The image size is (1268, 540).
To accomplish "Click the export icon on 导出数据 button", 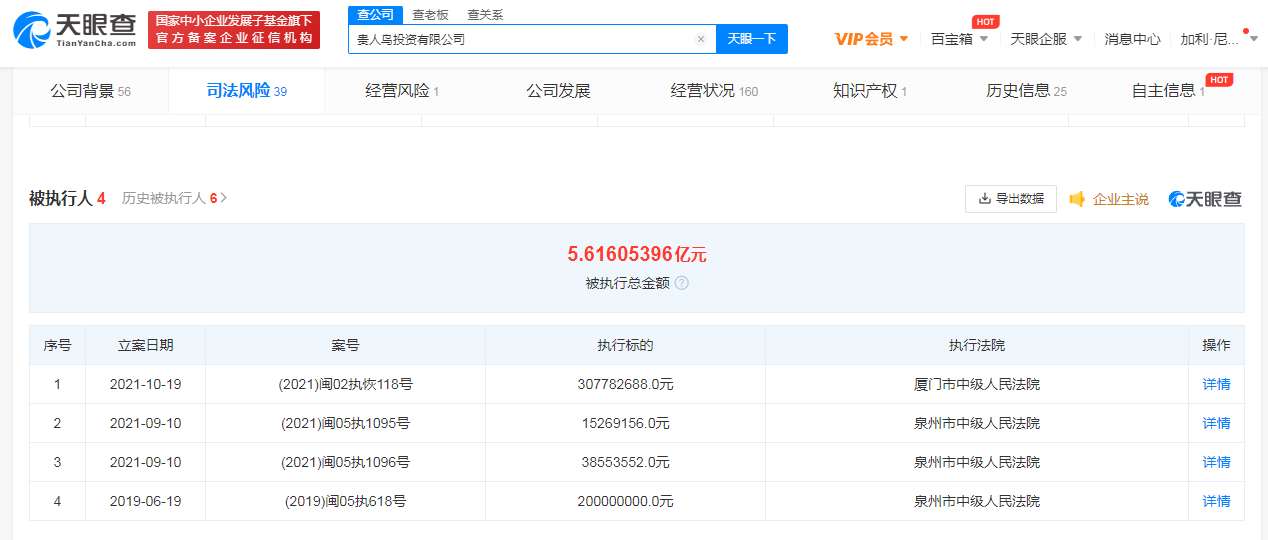I will pos(984,199).
